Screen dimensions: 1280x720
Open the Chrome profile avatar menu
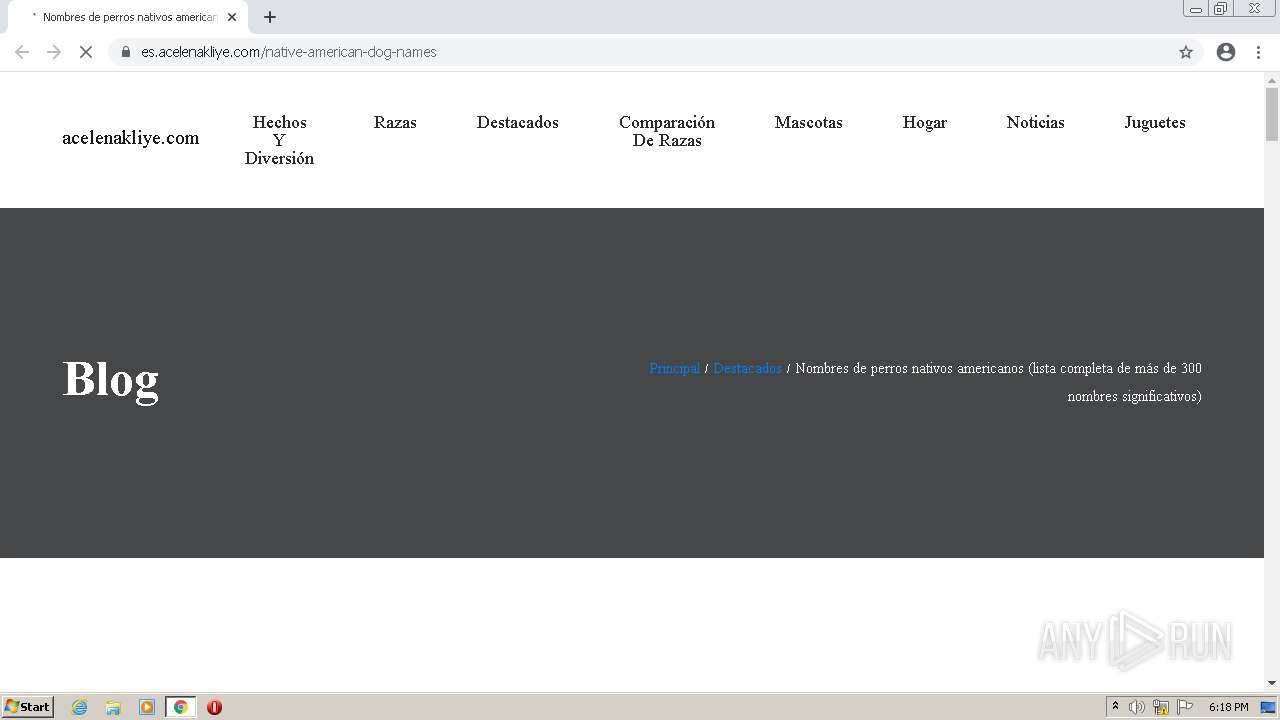tap(1226, 52)
